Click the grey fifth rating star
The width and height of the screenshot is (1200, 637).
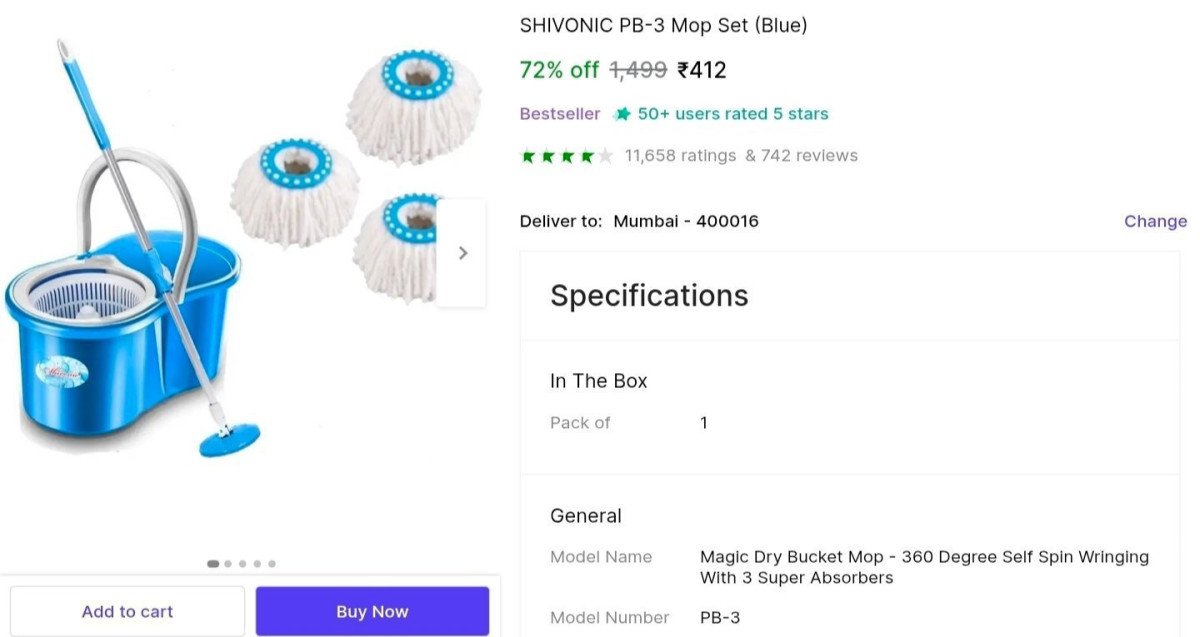point(605,155)
